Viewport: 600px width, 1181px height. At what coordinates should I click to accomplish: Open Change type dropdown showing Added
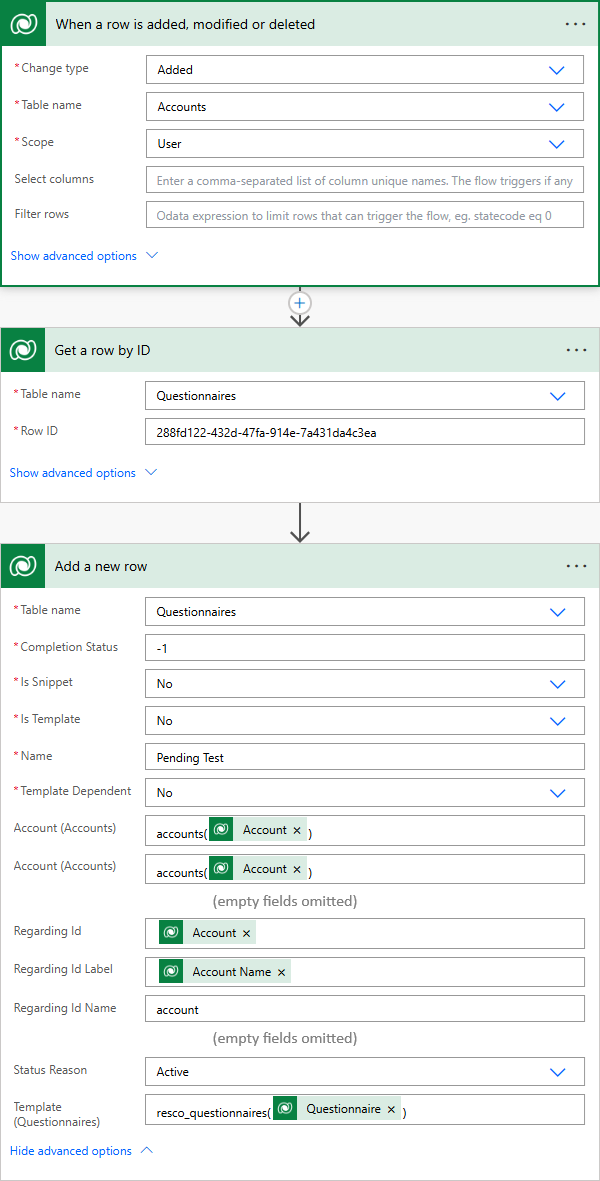click(365, 69)
